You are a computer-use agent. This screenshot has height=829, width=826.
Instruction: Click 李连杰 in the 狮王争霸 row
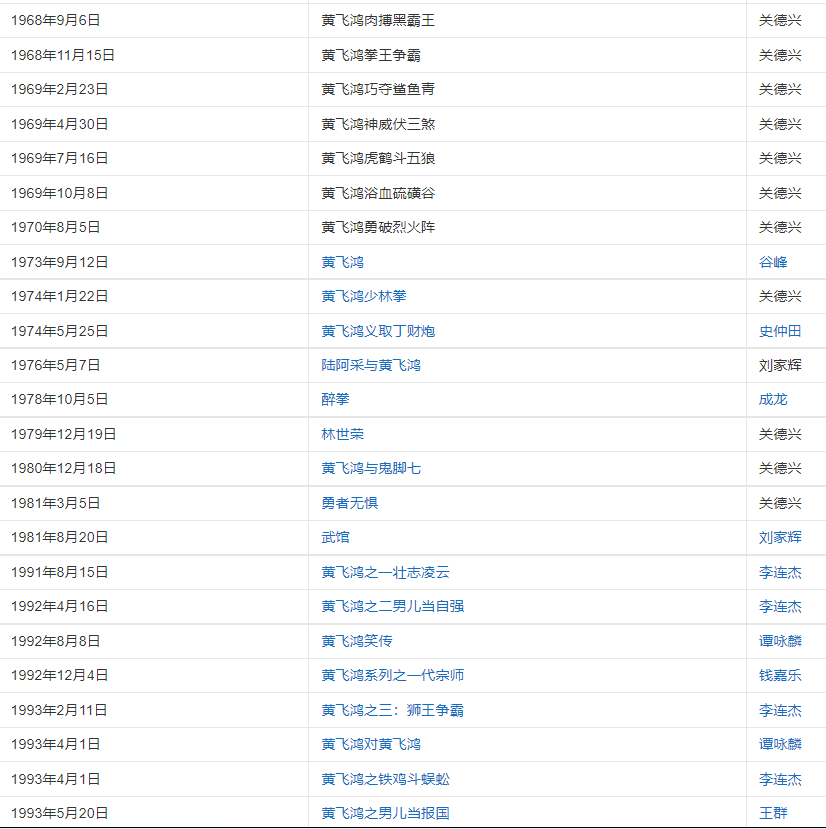[x=780, y=711]
